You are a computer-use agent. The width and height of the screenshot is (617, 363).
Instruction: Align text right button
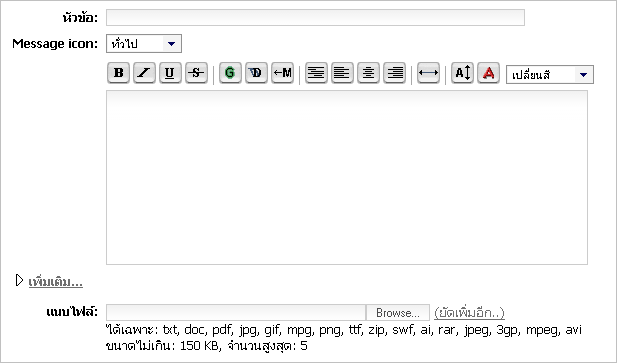pyautogui.click(x=394, y=73)
